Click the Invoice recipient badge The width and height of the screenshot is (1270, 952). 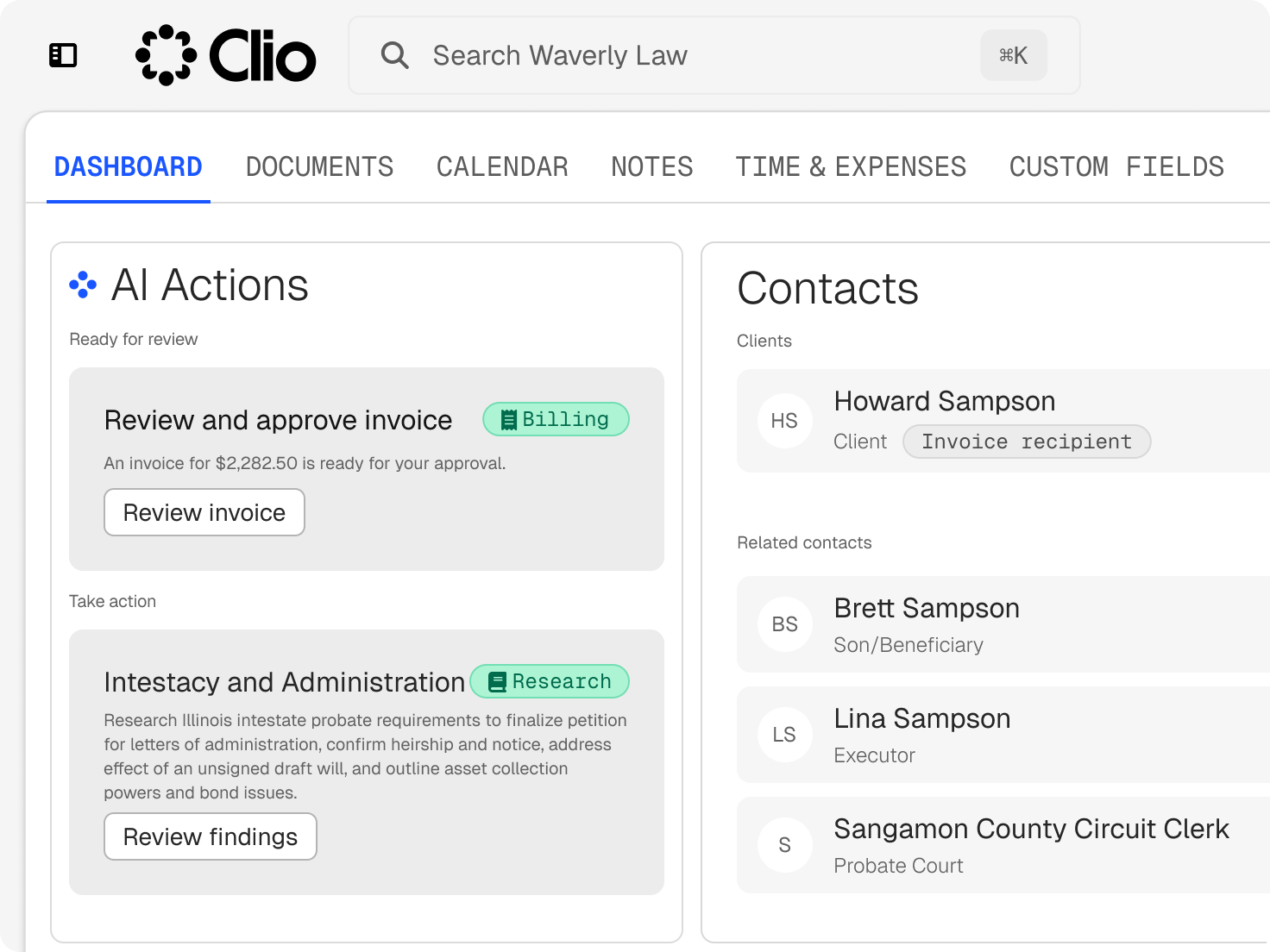pyautogui.click(x=1027, y=442)
